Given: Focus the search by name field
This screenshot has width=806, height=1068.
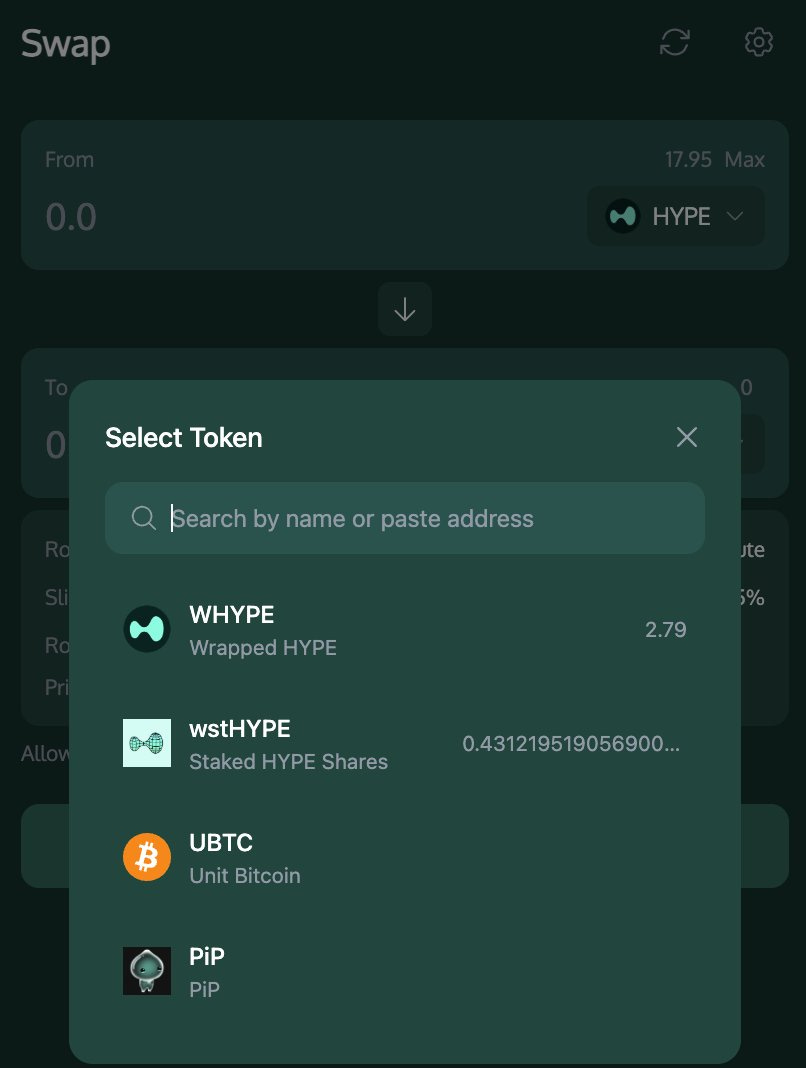Looking at the screenshot, I should tap(405, 518).
